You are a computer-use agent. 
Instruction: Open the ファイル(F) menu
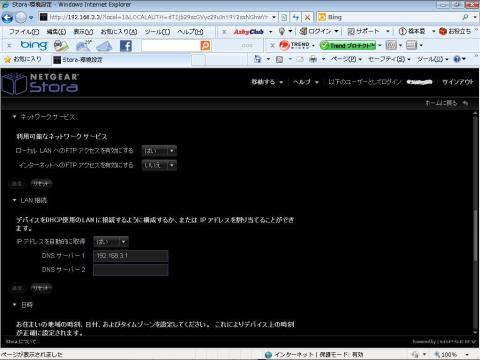24,32
